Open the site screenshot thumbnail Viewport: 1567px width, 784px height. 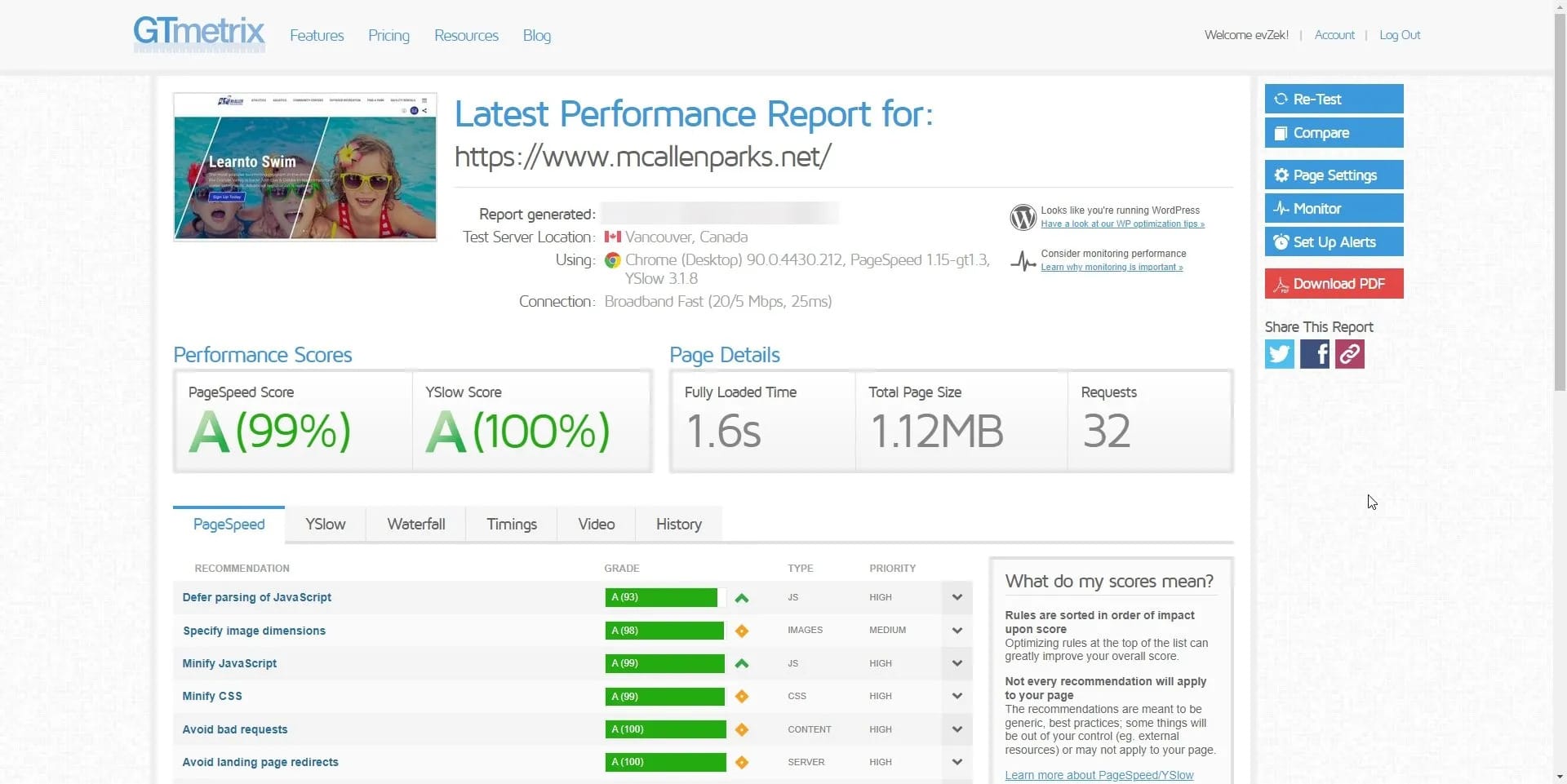[x=305, y=167]
